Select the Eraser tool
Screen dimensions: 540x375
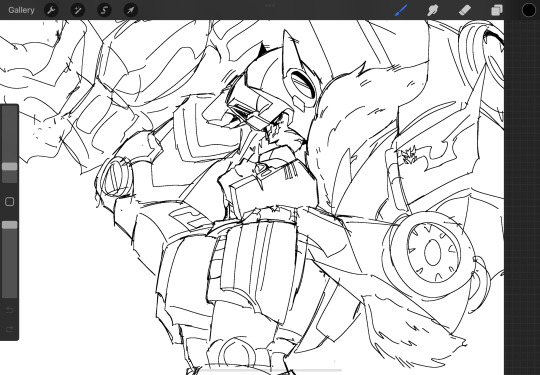click(x=465, y=10)
